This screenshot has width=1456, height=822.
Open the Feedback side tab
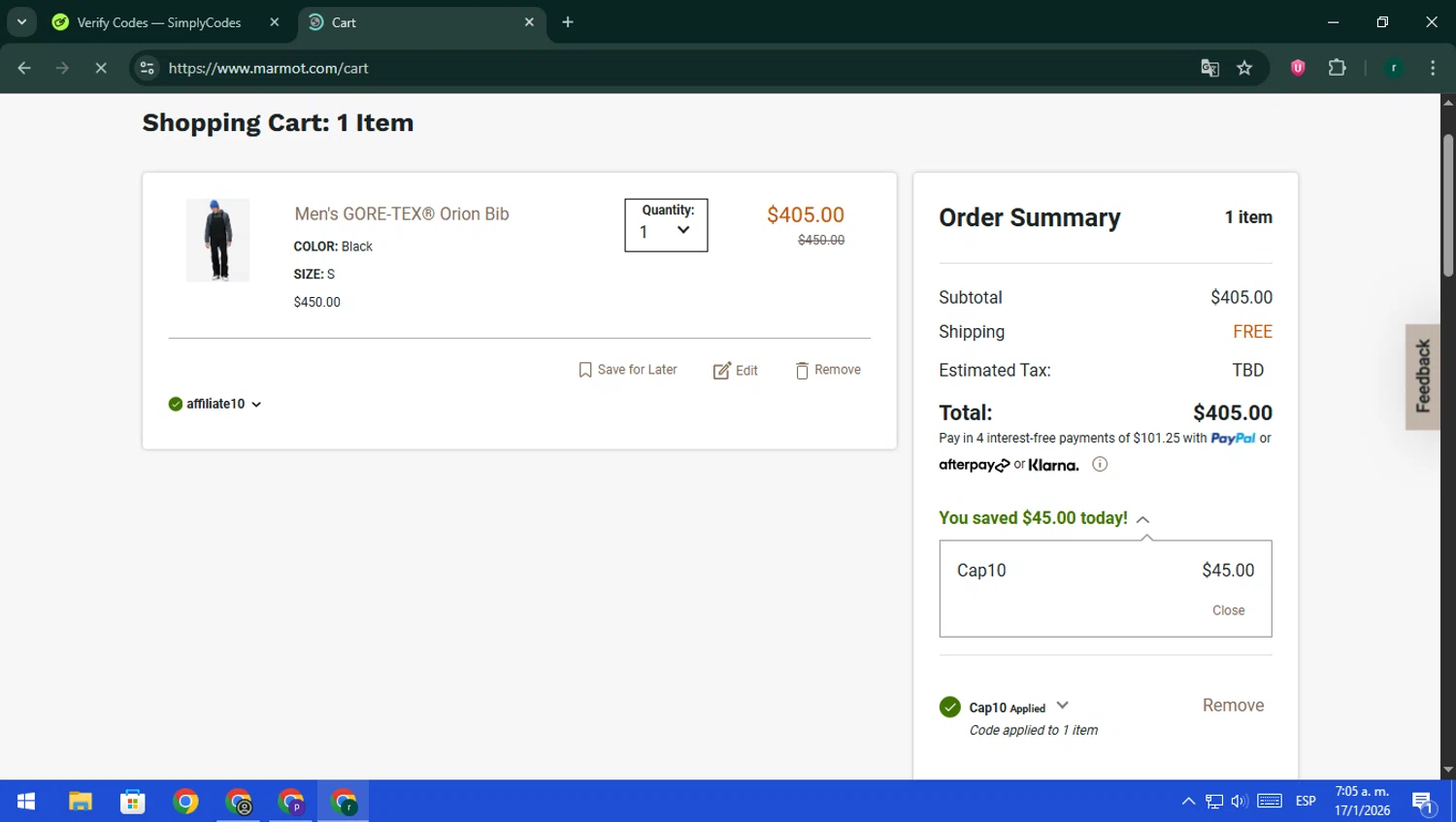pos(1423,377)
